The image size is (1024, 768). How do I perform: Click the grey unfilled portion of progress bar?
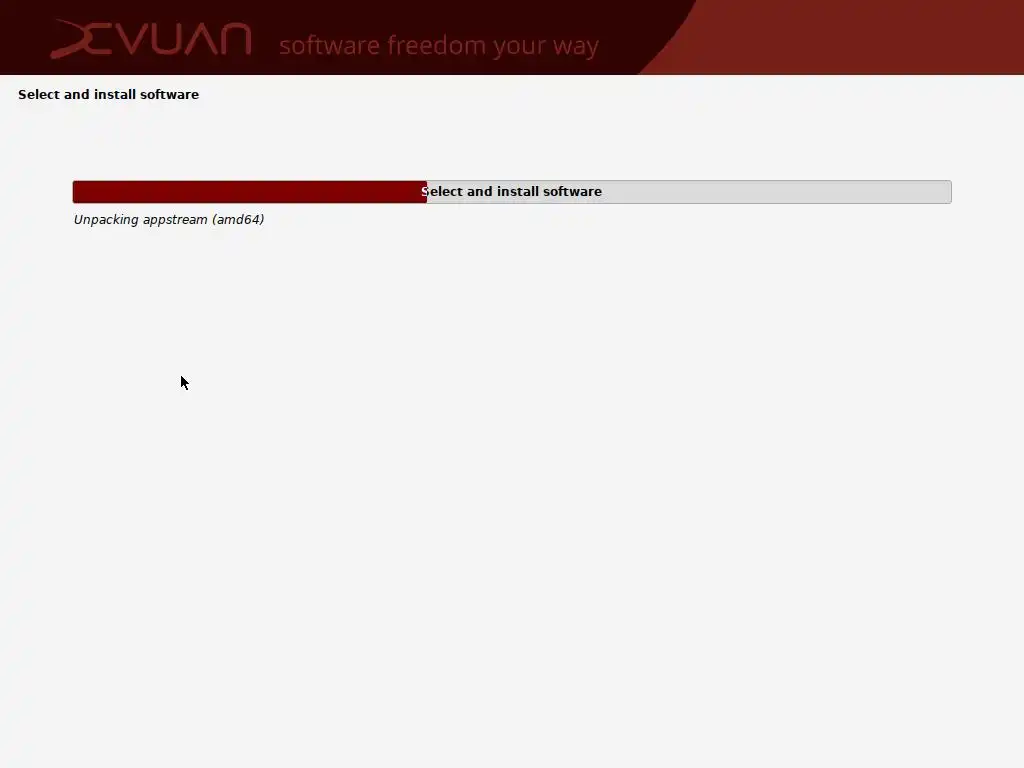[x=689, y=192]
